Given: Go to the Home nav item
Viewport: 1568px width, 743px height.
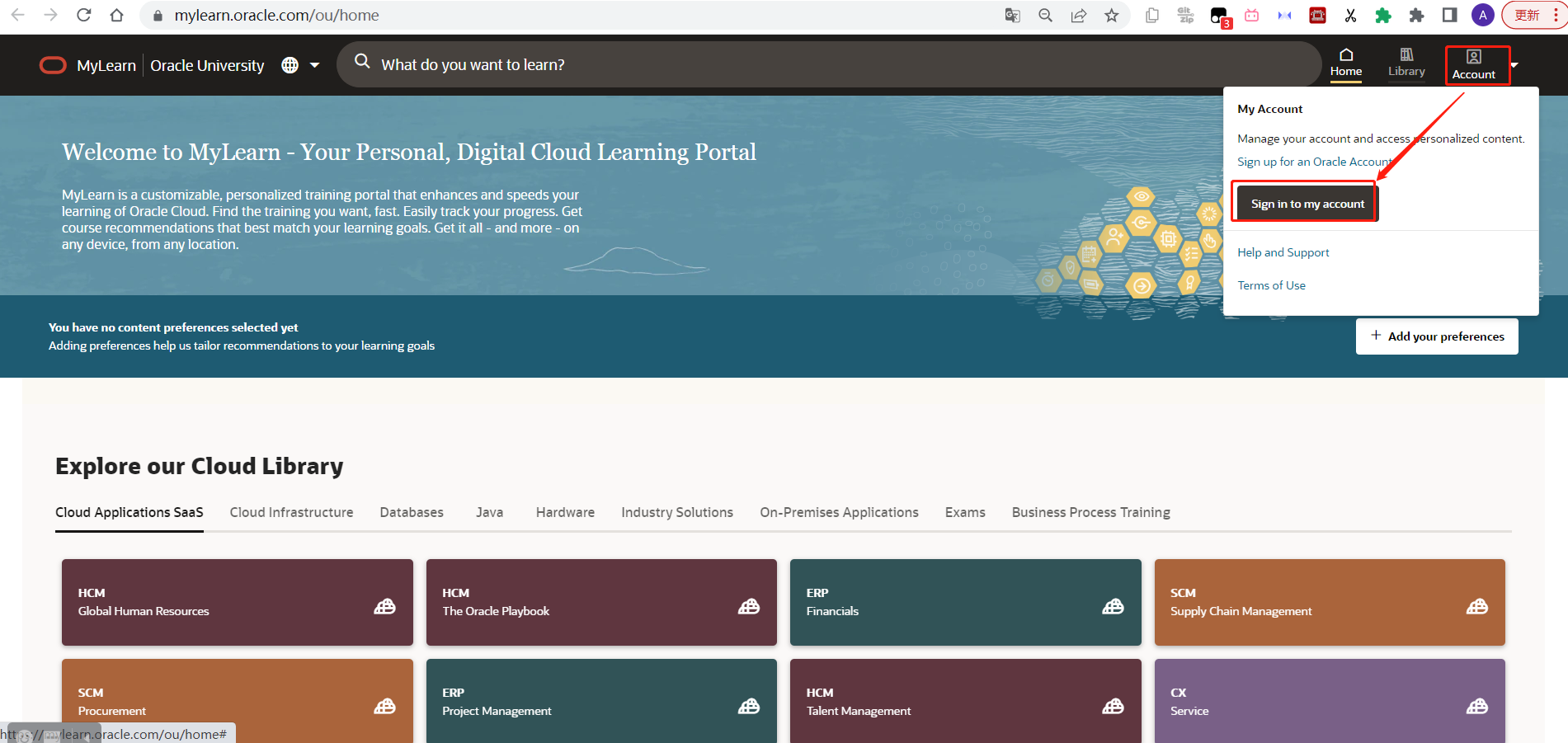Looking at the screenshot, I should (x=1346, y=63).
